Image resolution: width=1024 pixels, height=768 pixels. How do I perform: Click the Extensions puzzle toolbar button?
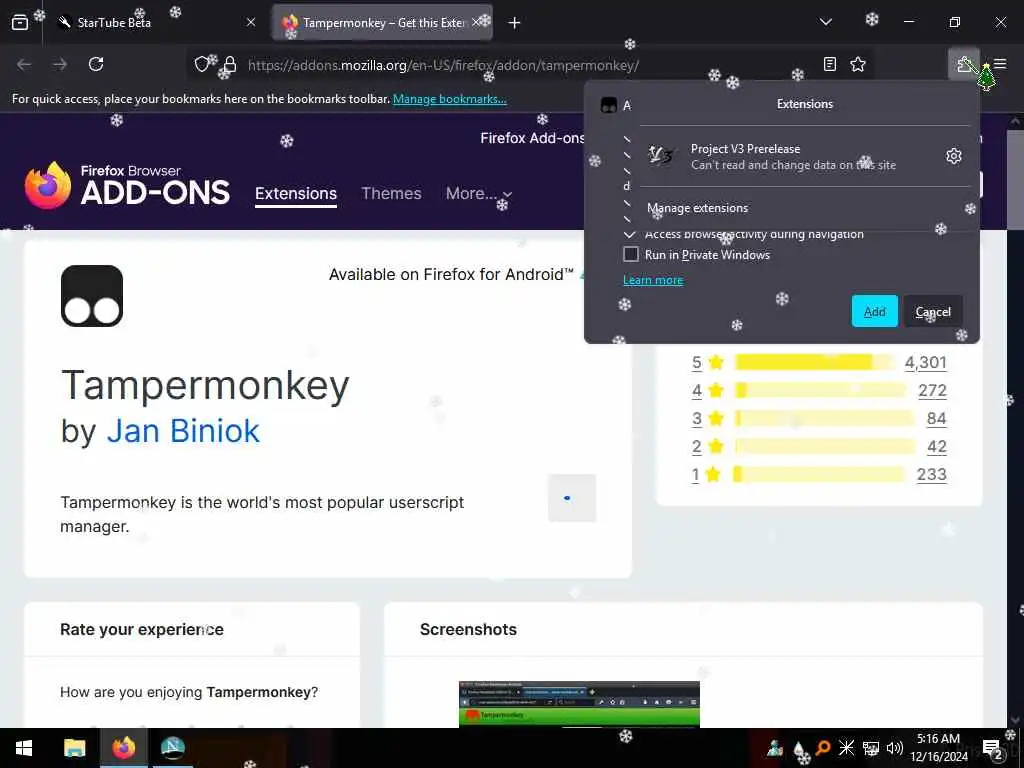coord(963,64)
